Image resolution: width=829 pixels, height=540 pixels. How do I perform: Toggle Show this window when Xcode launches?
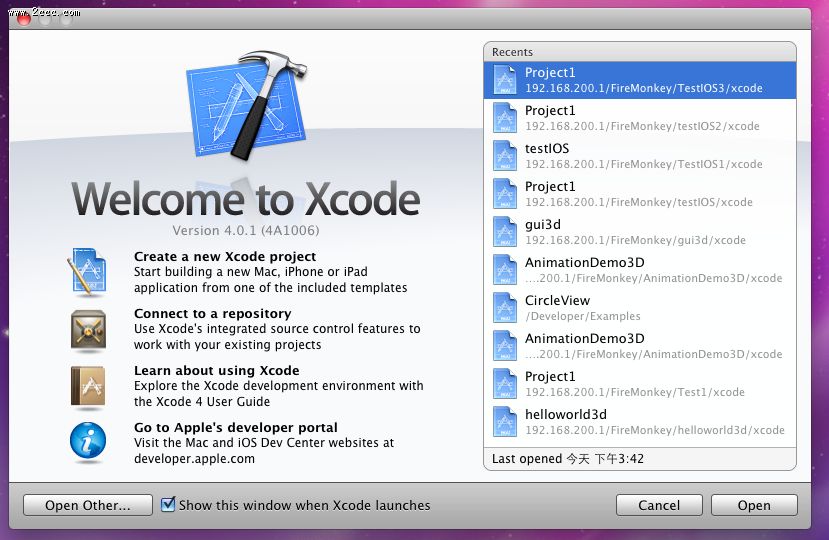coord(168,504)
